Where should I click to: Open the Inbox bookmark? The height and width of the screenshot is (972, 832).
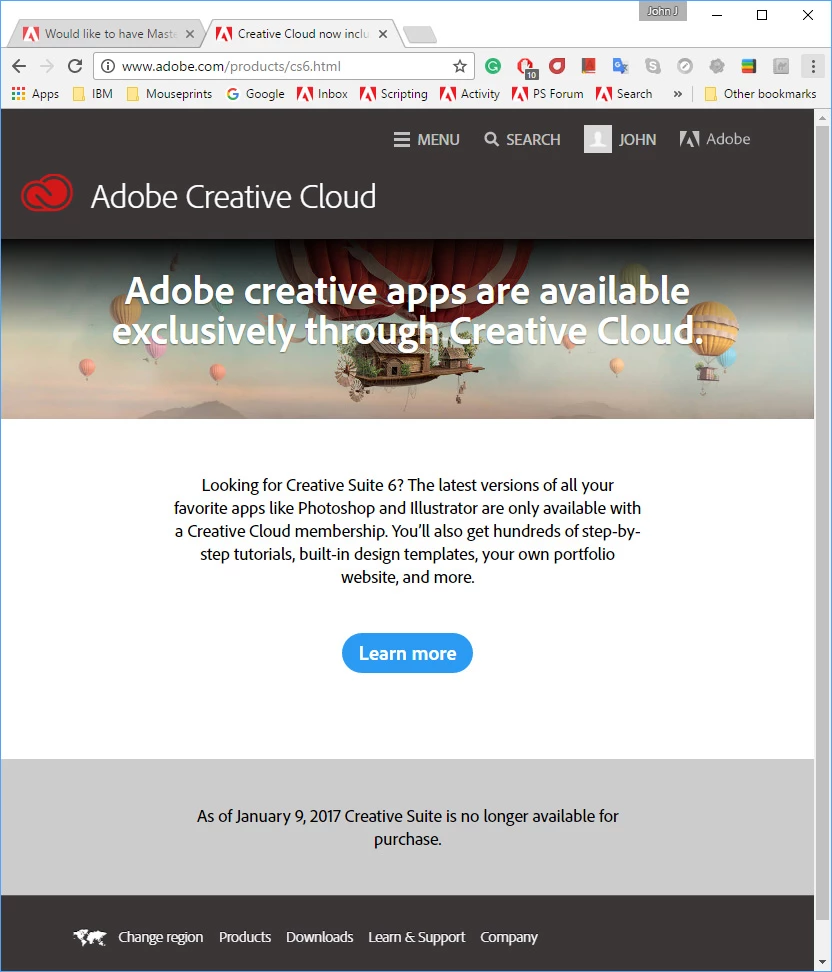click(322, 94)
